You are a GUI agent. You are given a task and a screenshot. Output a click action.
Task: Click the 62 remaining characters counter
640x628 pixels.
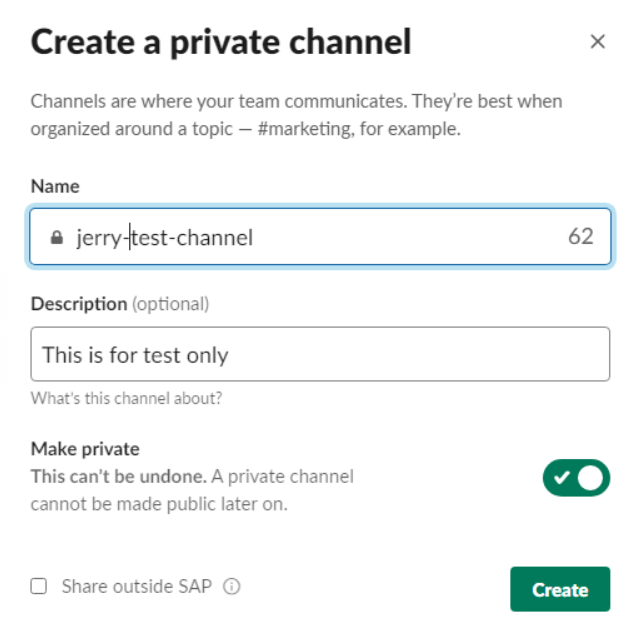[580, 236]
